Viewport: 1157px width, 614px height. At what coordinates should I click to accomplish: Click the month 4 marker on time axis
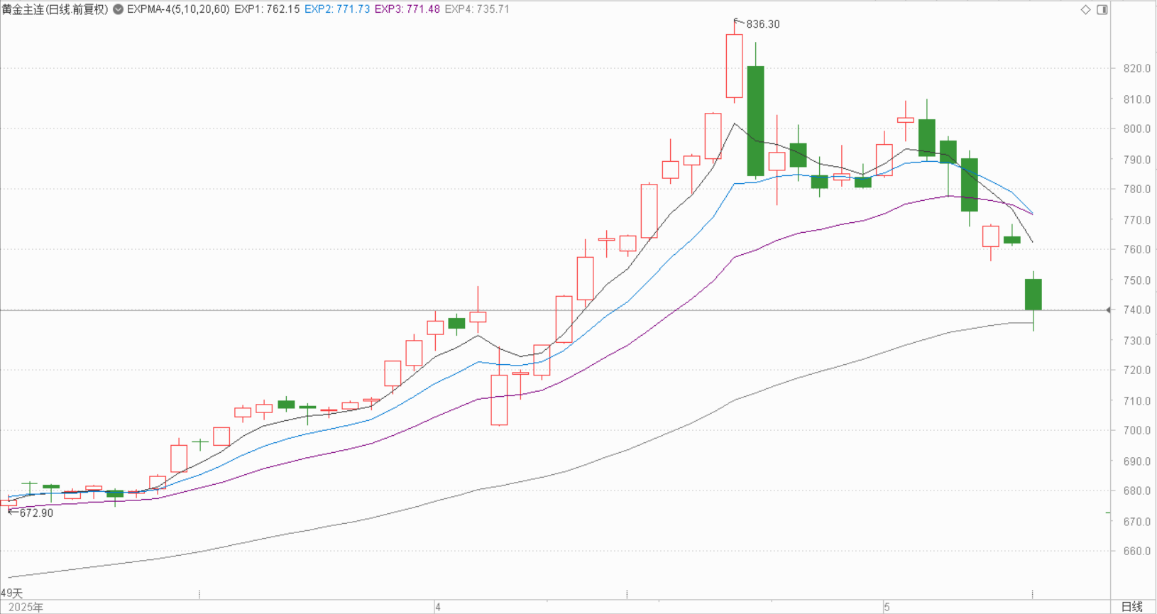pos(437,606)
